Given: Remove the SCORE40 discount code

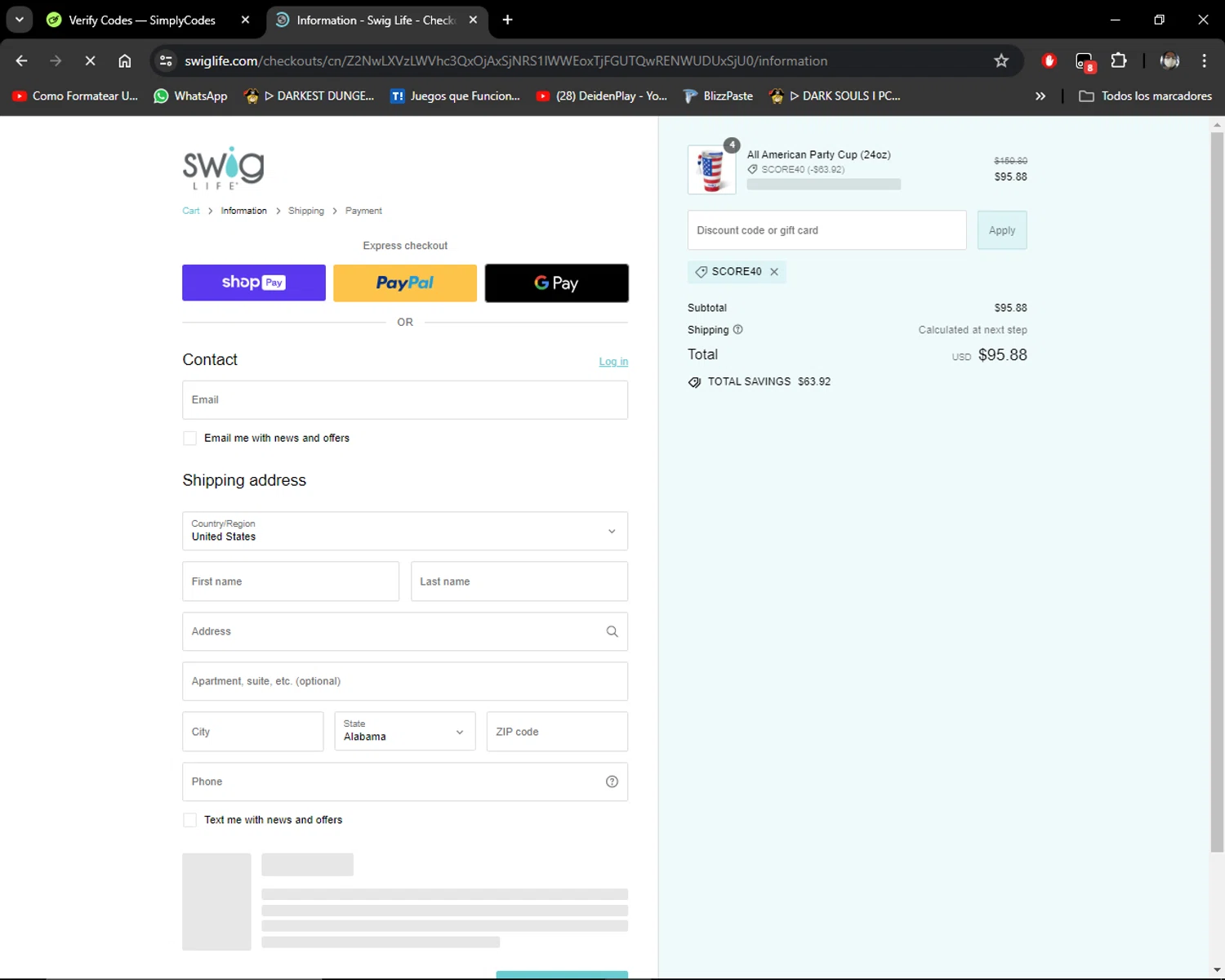Looking at the screenshot, I should 774,272.
